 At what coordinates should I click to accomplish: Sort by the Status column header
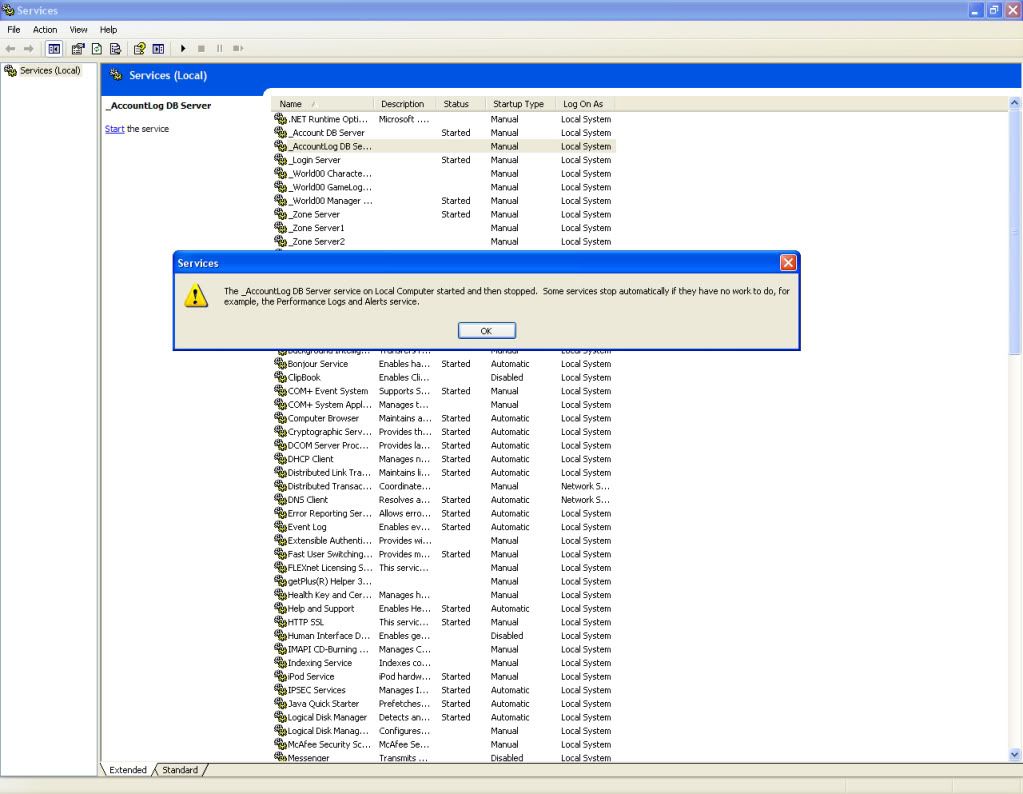[456, 104]
